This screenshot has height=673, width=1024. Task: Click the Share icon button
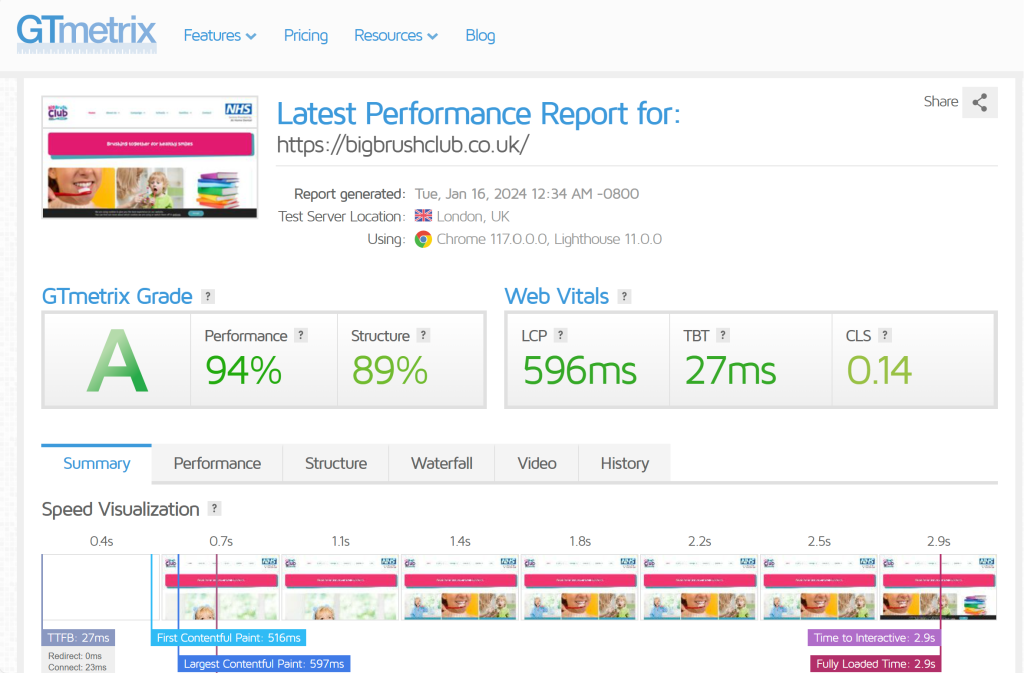tap(979, 102)
